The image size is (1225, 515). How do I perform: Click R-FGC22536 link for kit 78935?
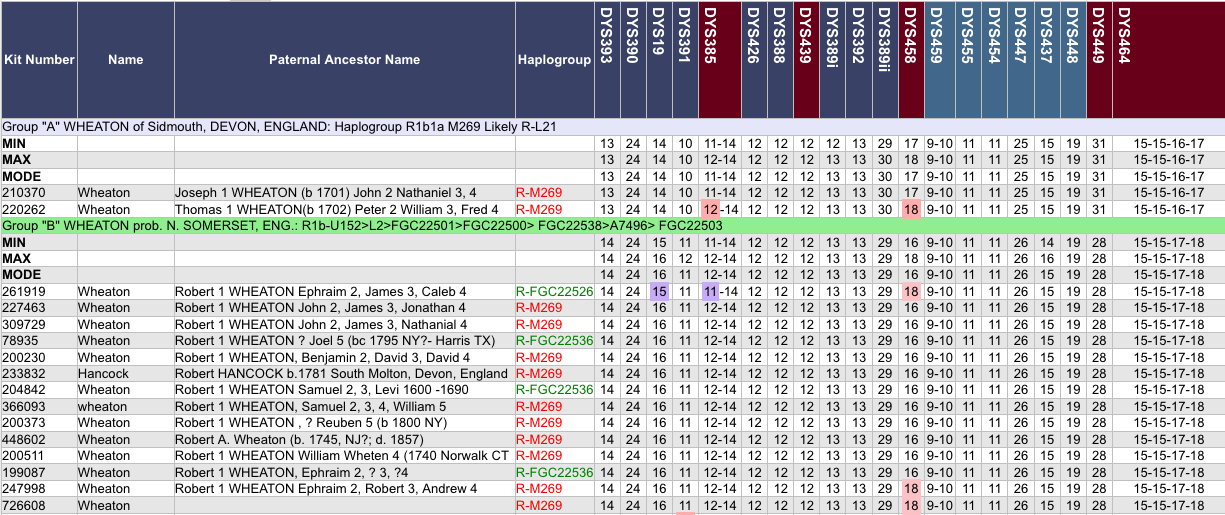[x=554, y=341]
